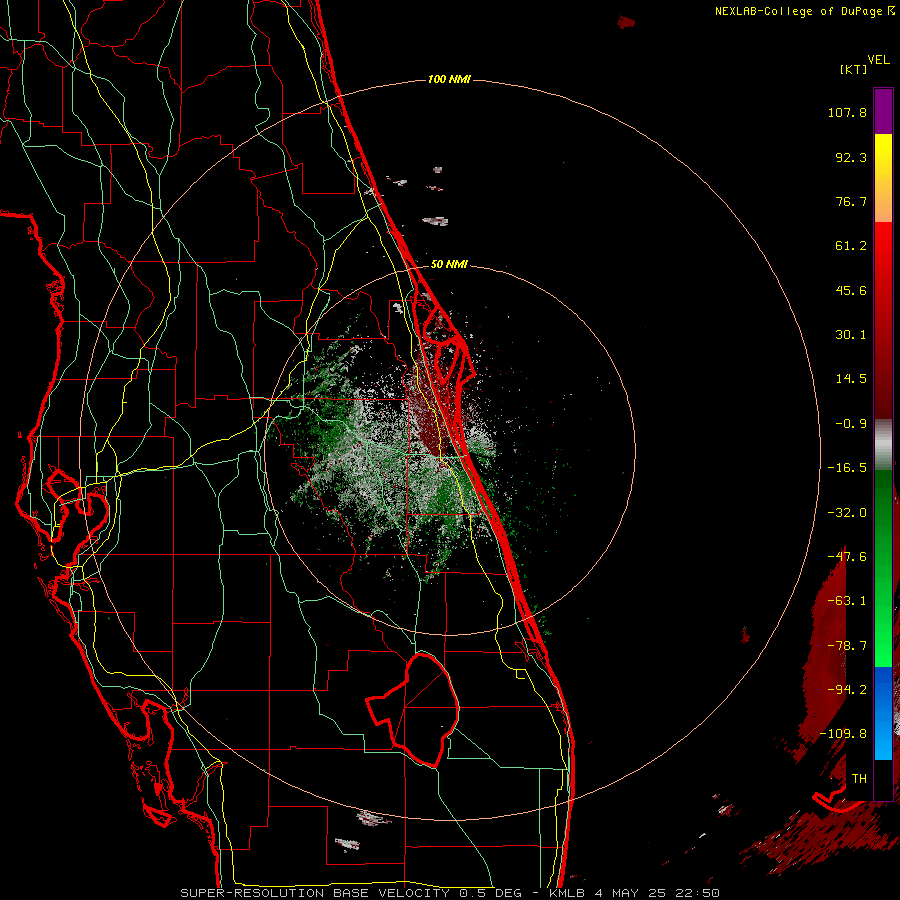Select the -94.2 legend value
This screenshot has height=900, width=900.
click(x=847, y=690)
